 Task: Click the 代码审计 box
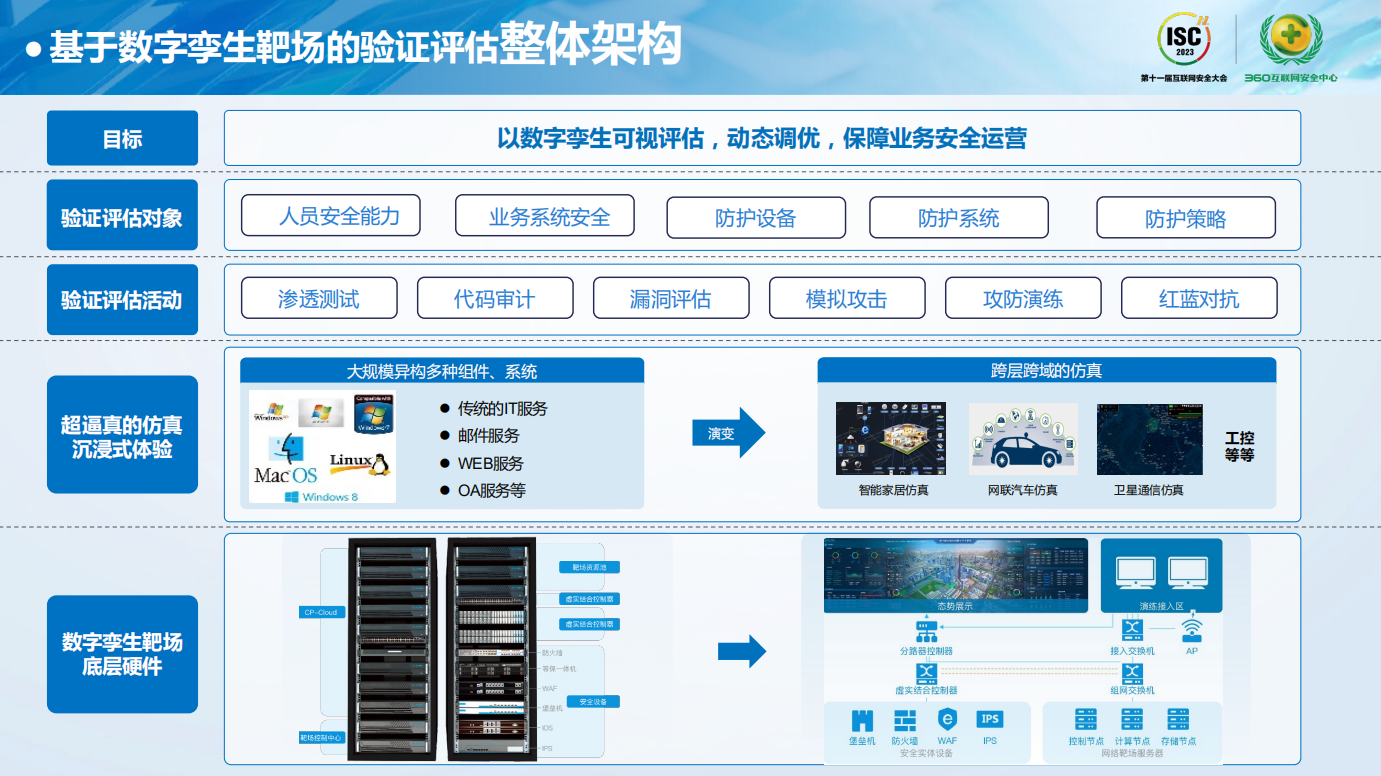pyautogui.click(x=495, y=298)
